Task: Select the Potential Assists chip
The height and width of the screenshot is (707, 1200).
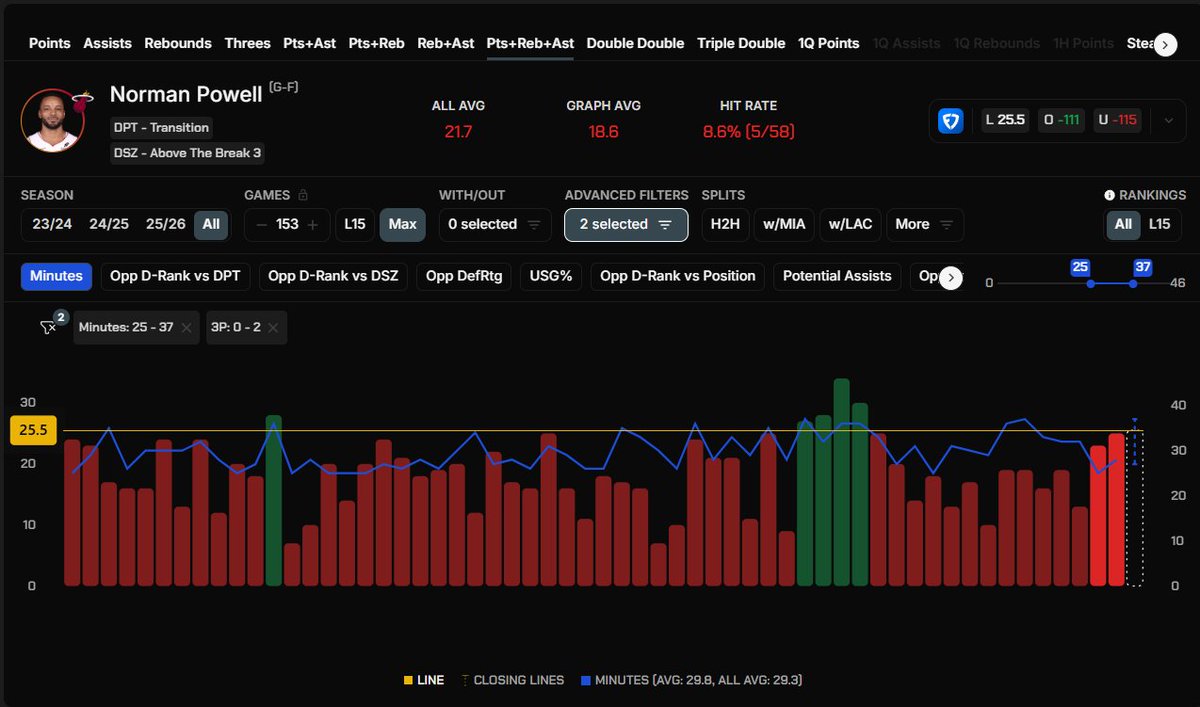Action: [x=837, y=276]
